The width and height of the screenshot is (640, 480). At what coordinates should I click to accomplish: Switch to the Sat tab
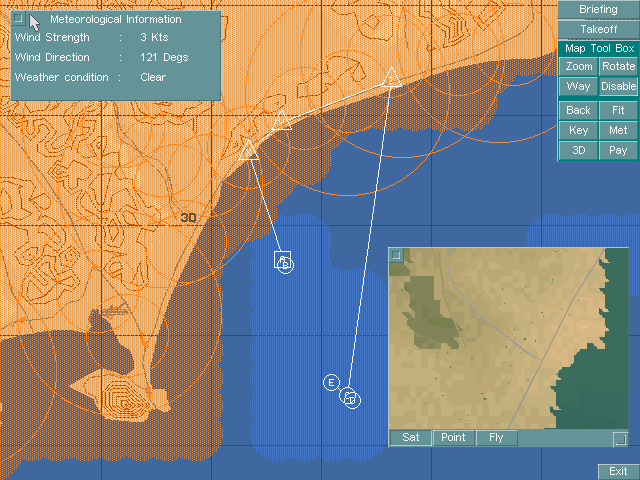click(x=410, y=438)
